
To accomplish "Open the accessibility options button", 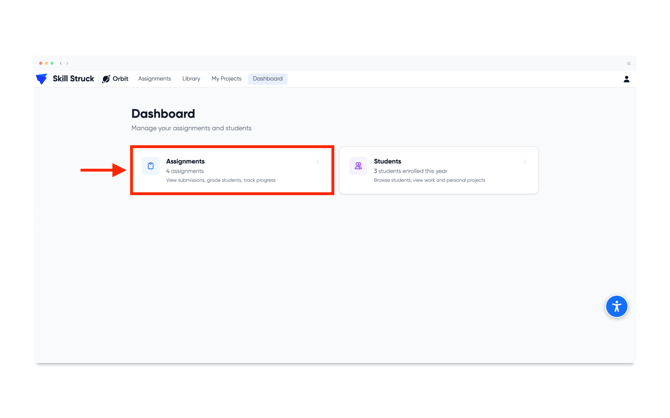I will [617, 306].
